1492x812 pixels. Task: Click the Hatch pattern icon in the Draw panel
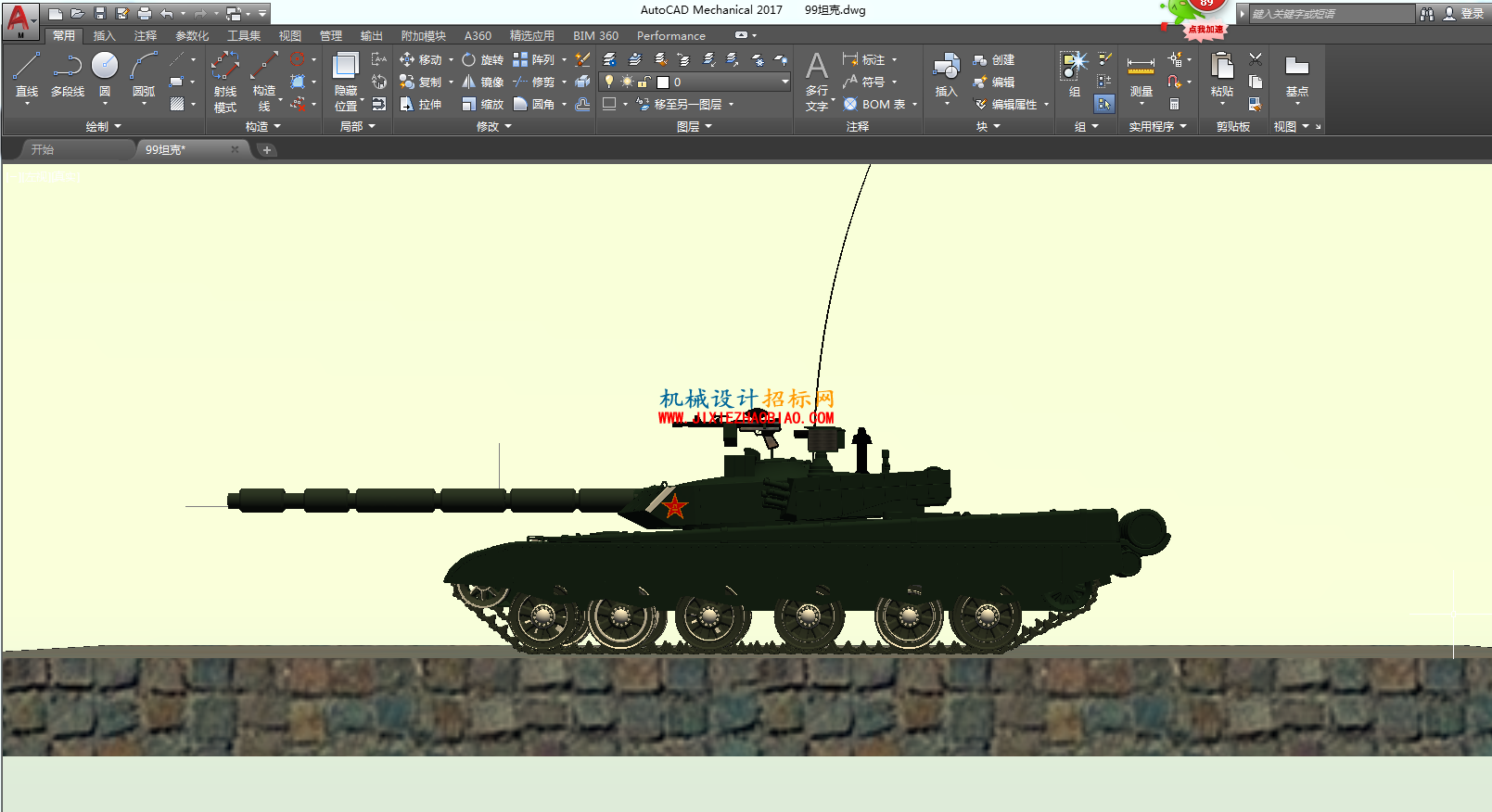(177, 105)
